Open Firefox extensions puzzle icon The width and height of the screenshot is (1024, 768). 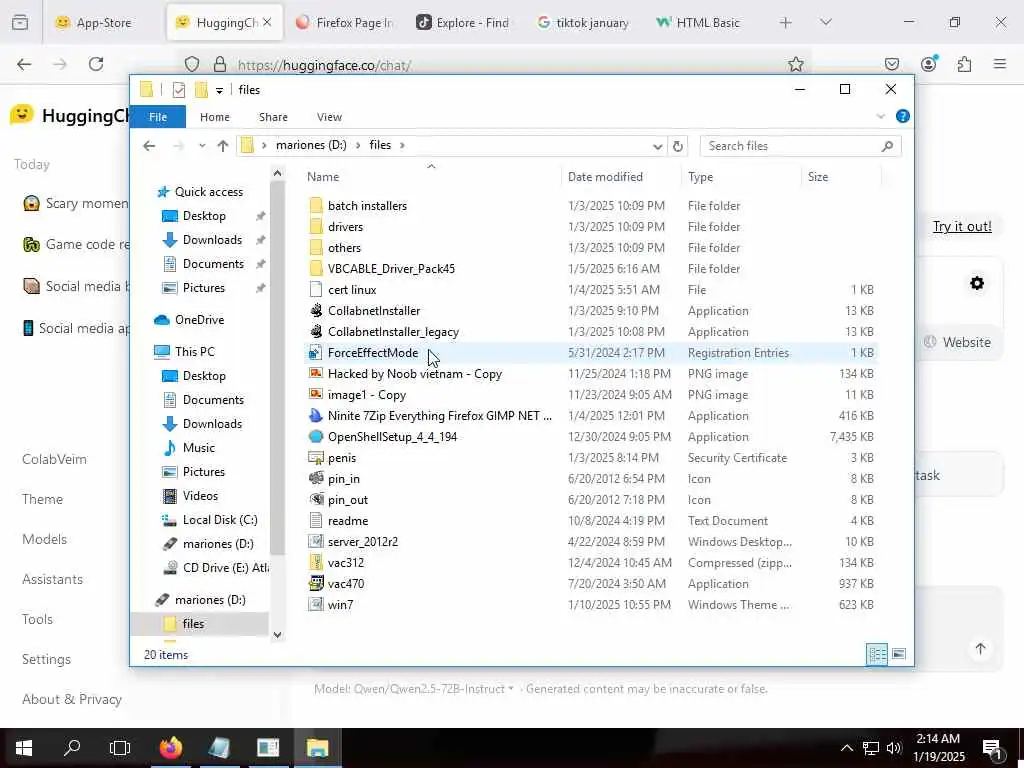964,64
